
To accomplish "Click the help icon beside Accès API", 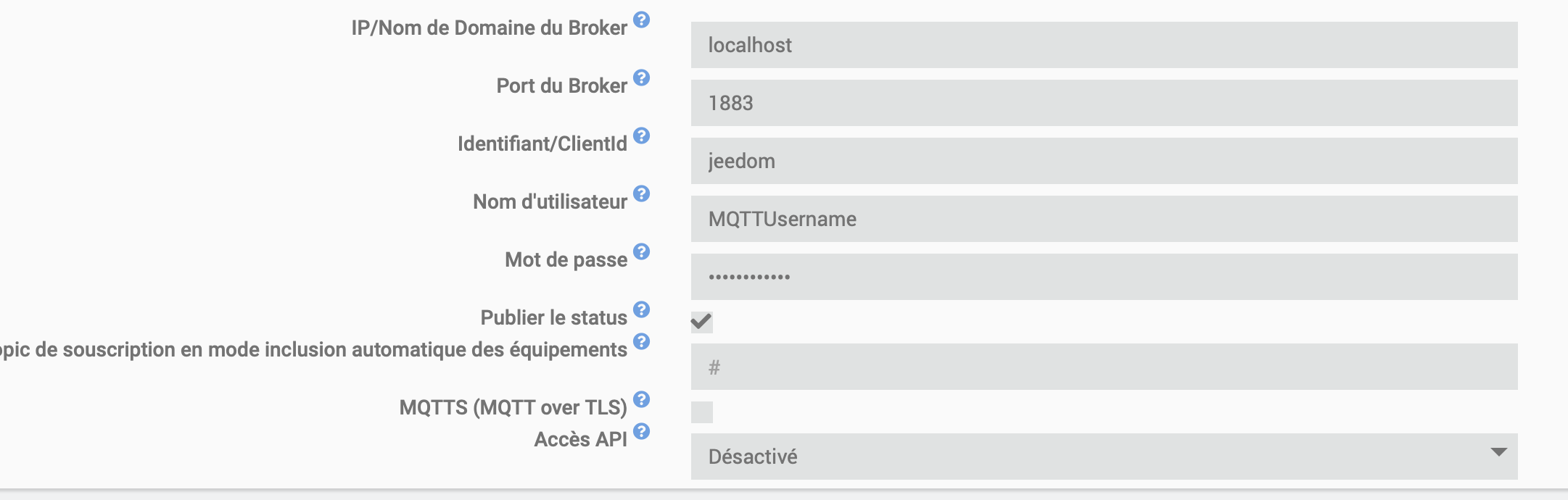I will (x=641, y=431).
